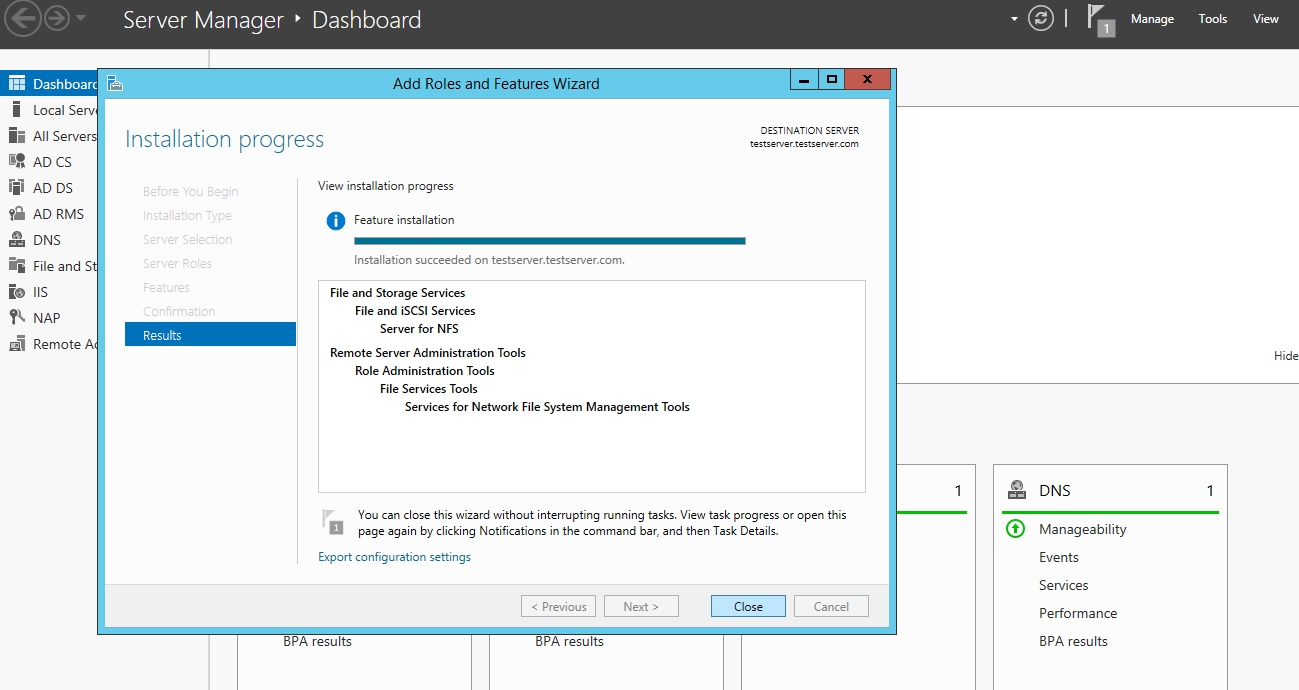Viewport: 1299px width, 690px height.
Task: Expand dropdown arrow beside refresh icon
Action: 1014,19
